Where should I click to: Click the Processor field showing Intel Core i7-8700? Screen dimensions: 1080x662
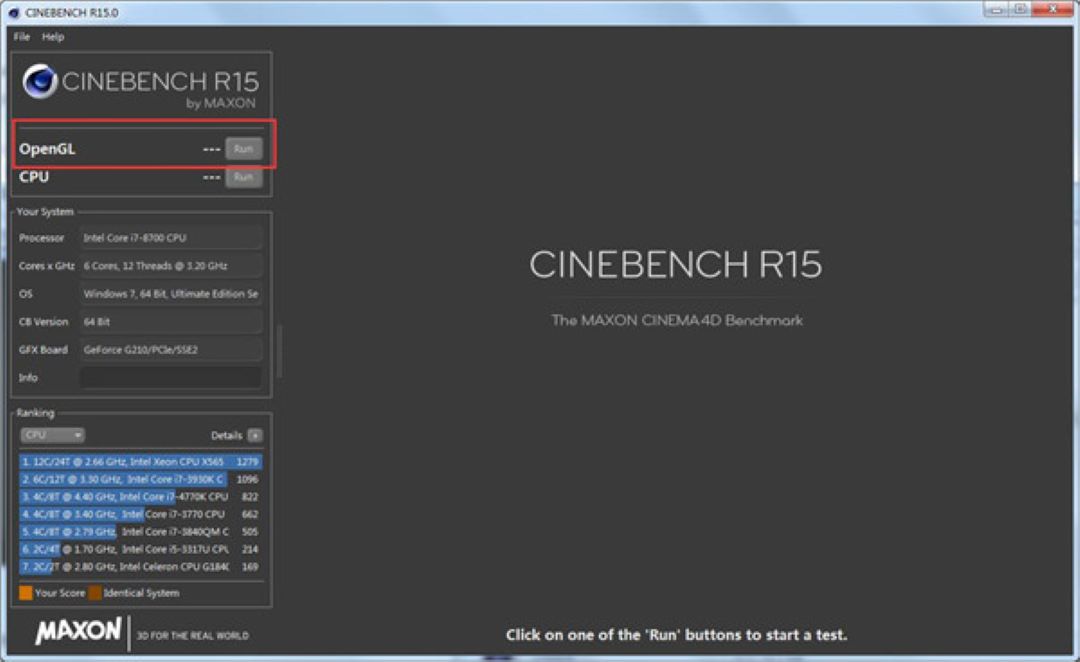pyautogui.click(x=170, y=237)
